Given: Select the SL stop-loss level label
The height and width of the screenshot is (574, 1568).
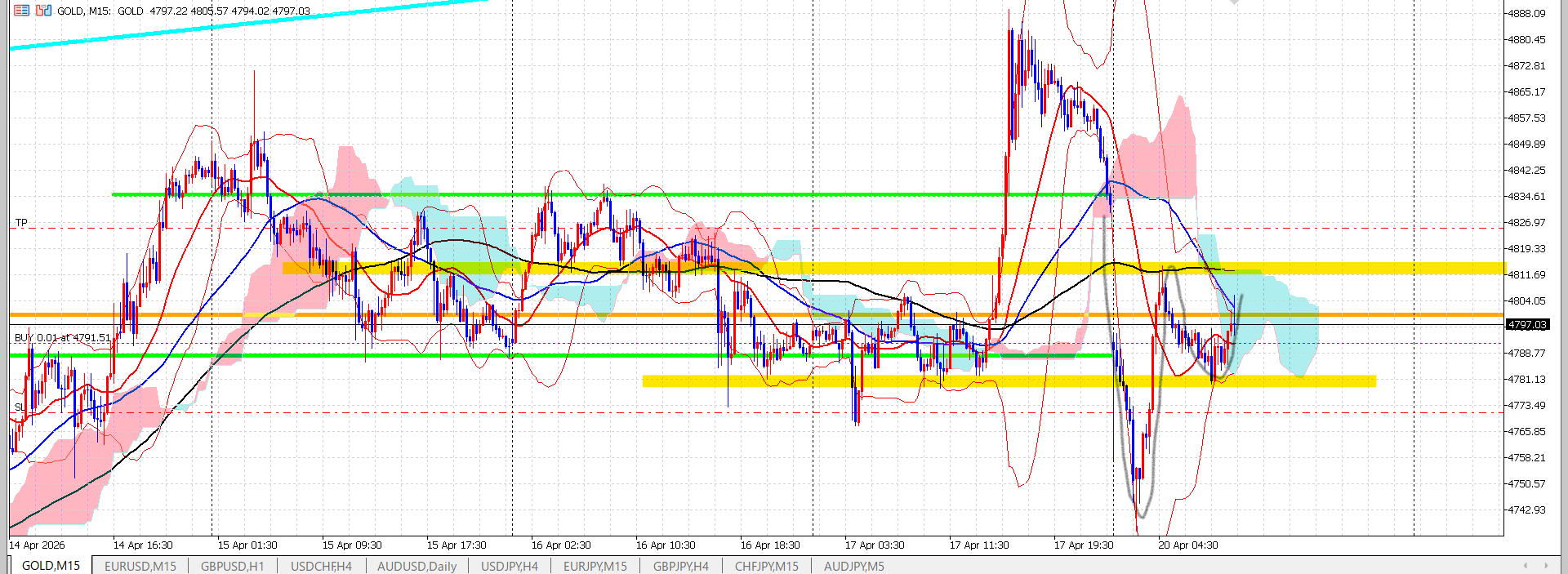Looking at the screenshot, I should (20, 407).
